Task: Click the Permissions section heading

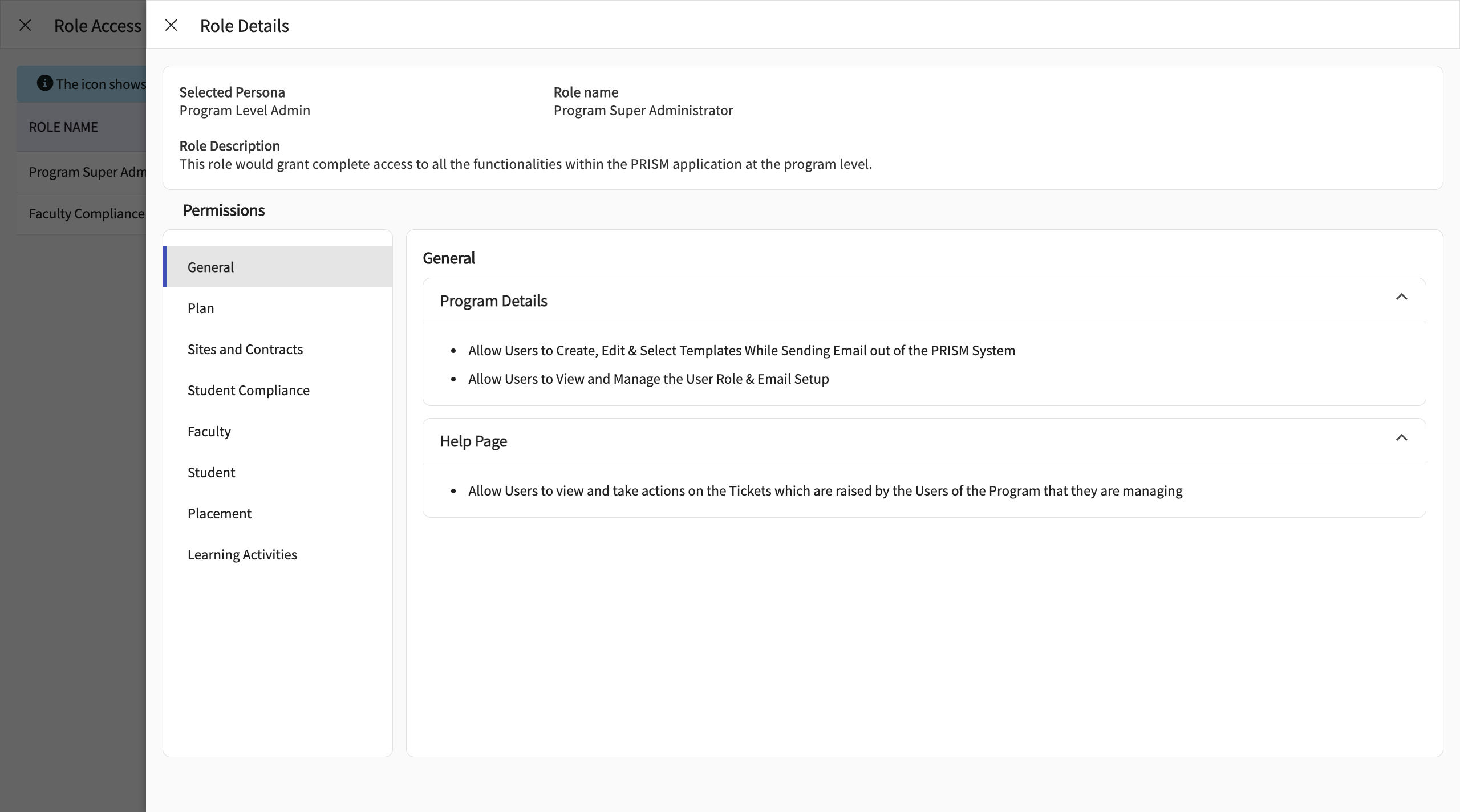Action: click(224, 210)
